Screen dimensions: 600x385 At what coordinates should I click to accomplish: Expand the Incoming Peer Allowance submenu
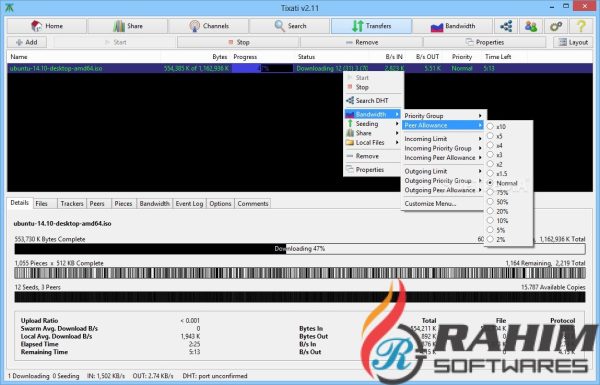443,158
